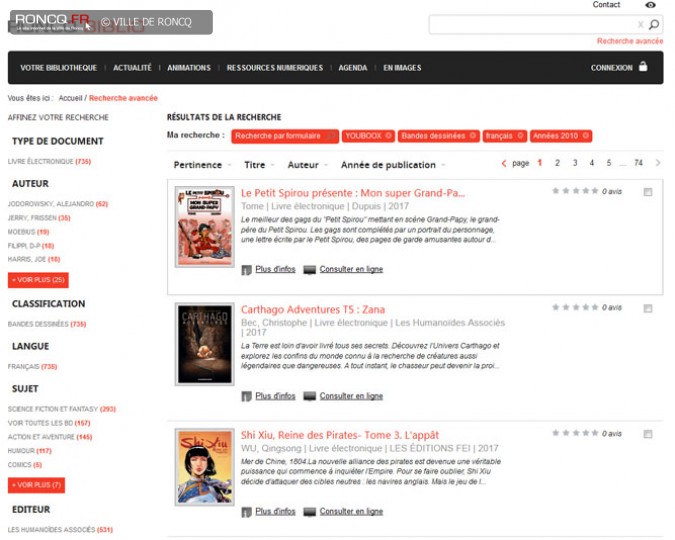The width and height of the screenshot is (675, 540).
Task: Select checkbox for Carthago Adventures T5 result
Action: (648, 308)
